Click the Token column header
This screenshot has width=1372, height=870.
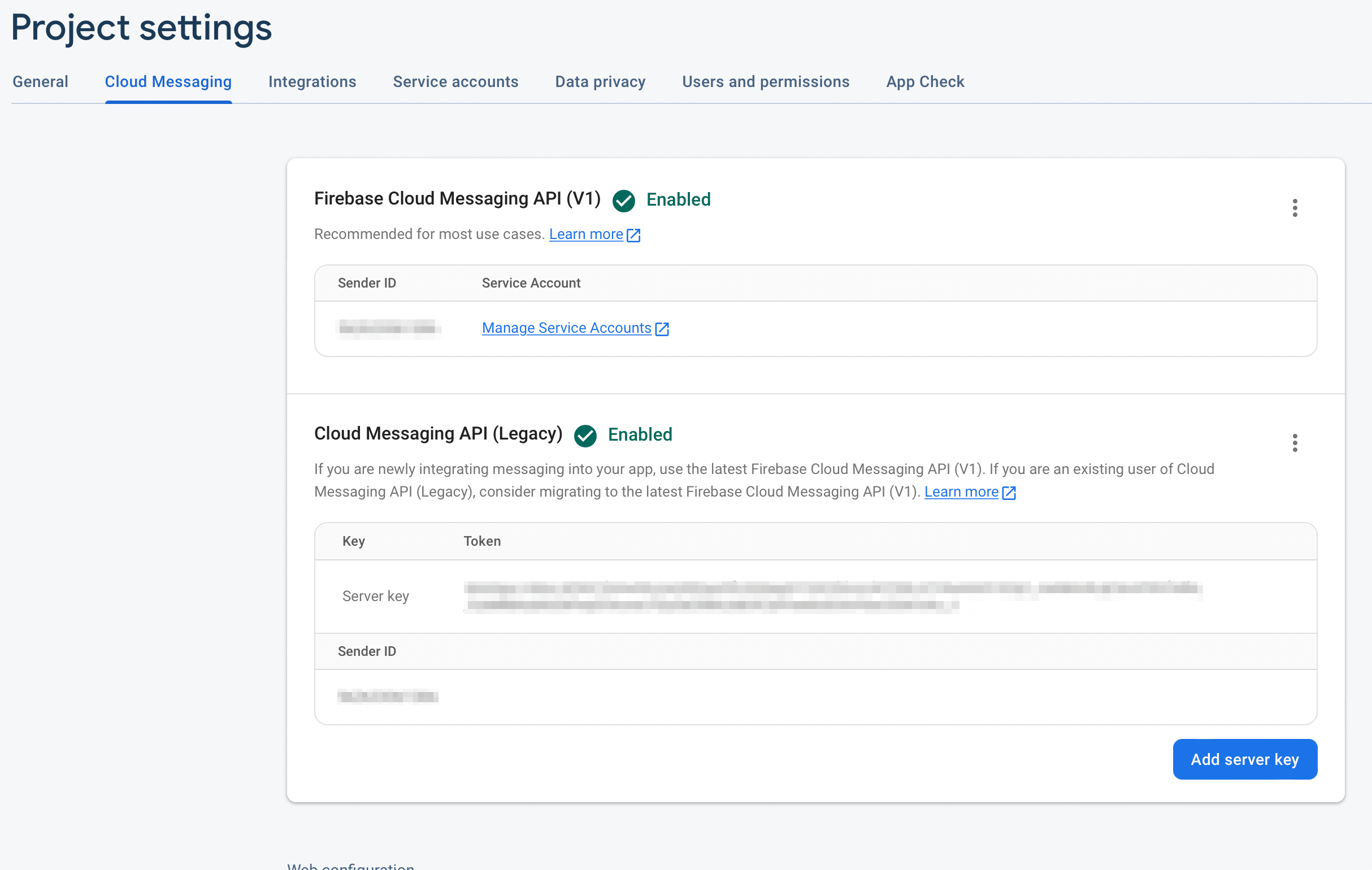click(x=482, y=541)
